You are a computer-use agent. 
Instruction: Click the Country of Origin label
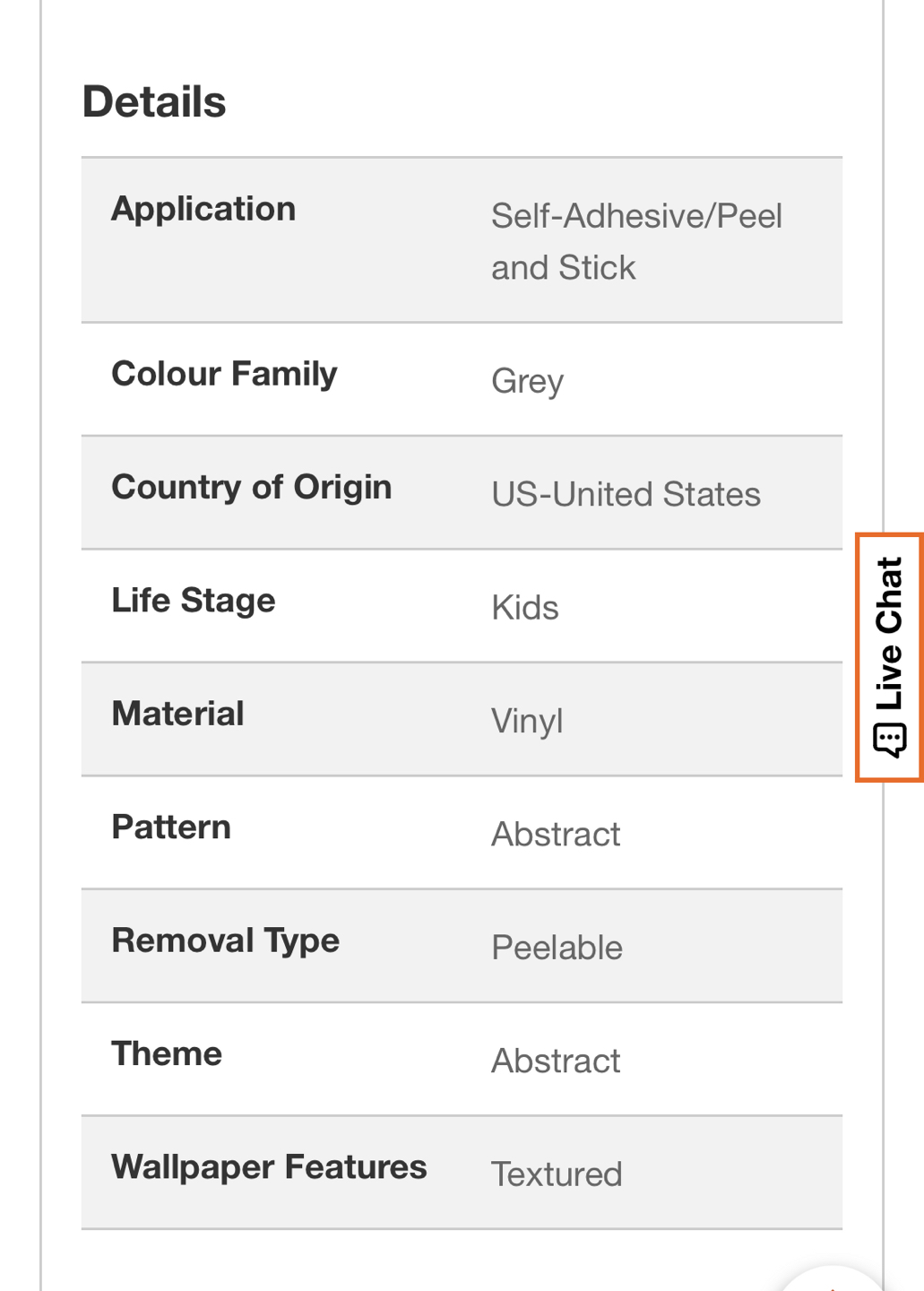pyautogui.click(x=252, y=487)
